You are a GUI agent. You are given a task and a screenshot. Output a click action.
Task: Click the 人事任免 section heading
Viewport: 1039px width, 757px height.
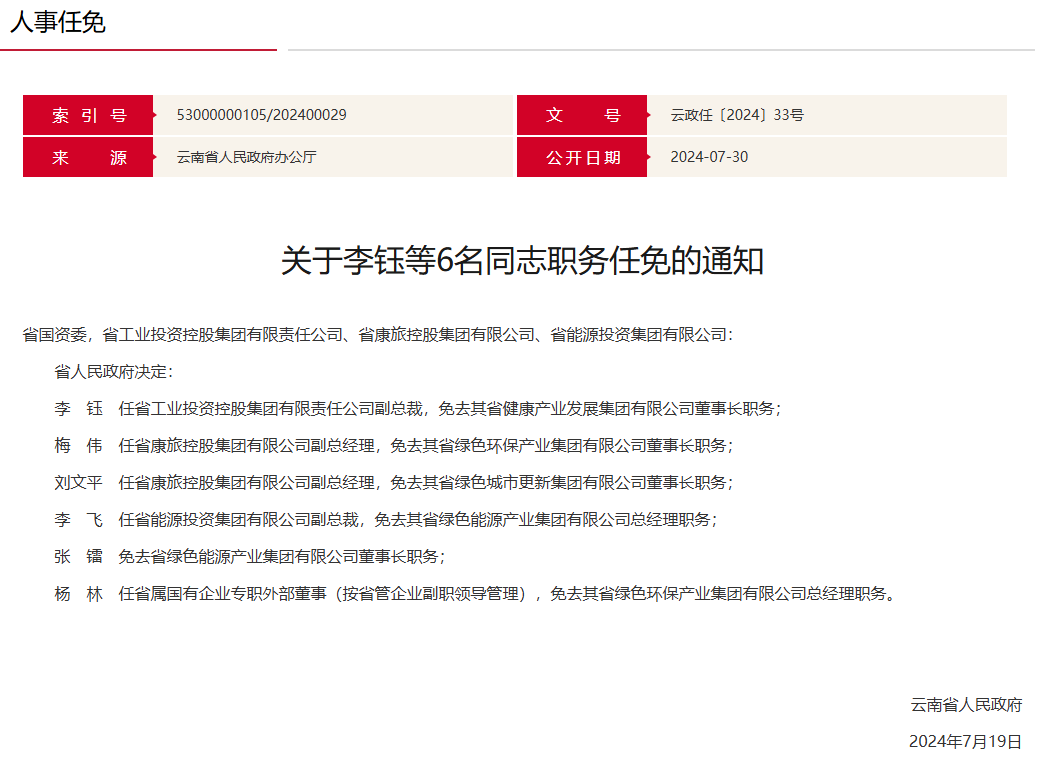click(x=58, y=23)
